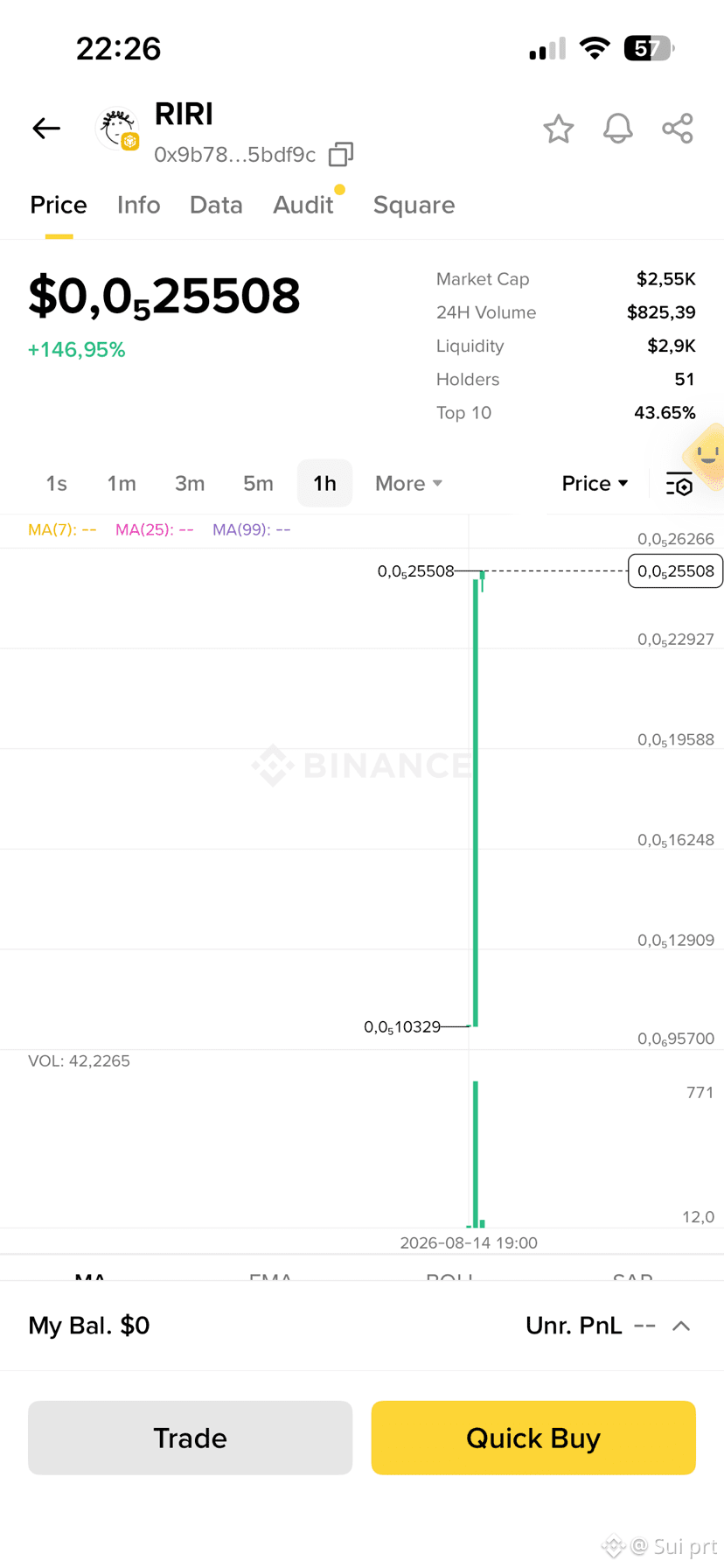Tap the RIRI token avatar
Image resolution: width=724 pixels, height=1568 pixels.
tap(117, 129)
